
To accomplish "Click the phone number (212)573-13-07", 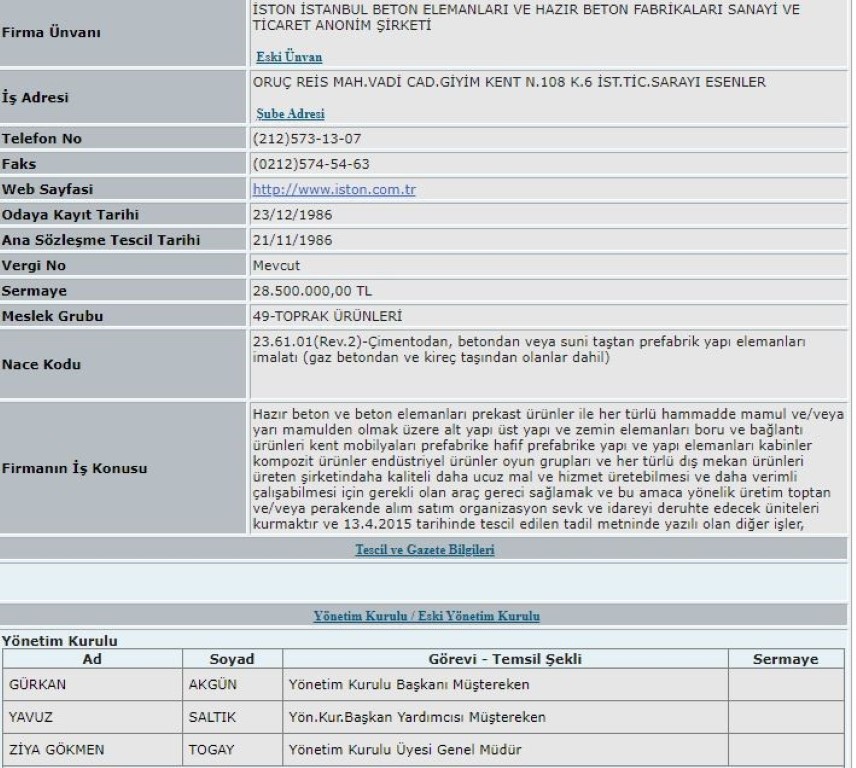I will [297, 139].
